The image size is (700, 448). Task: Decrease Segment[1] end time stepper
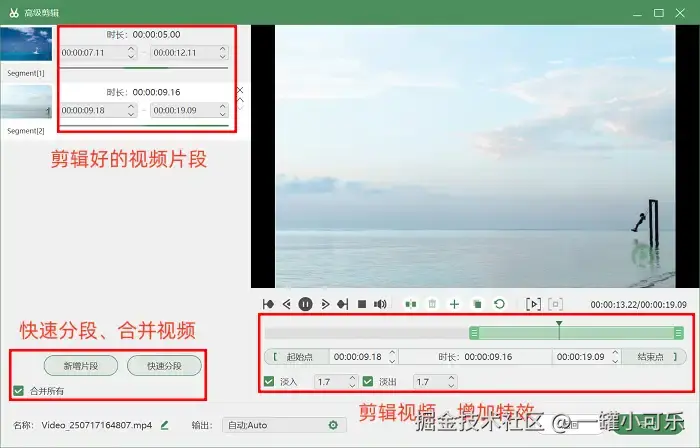(x=223, y=57)
